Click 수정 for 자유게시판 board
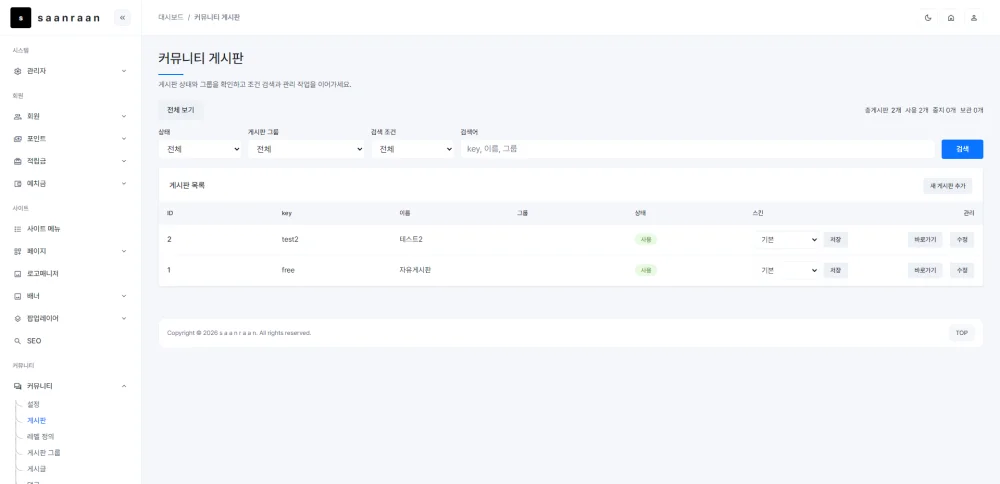This screenshot has height=484, width=1000. (x=962, y=270)
